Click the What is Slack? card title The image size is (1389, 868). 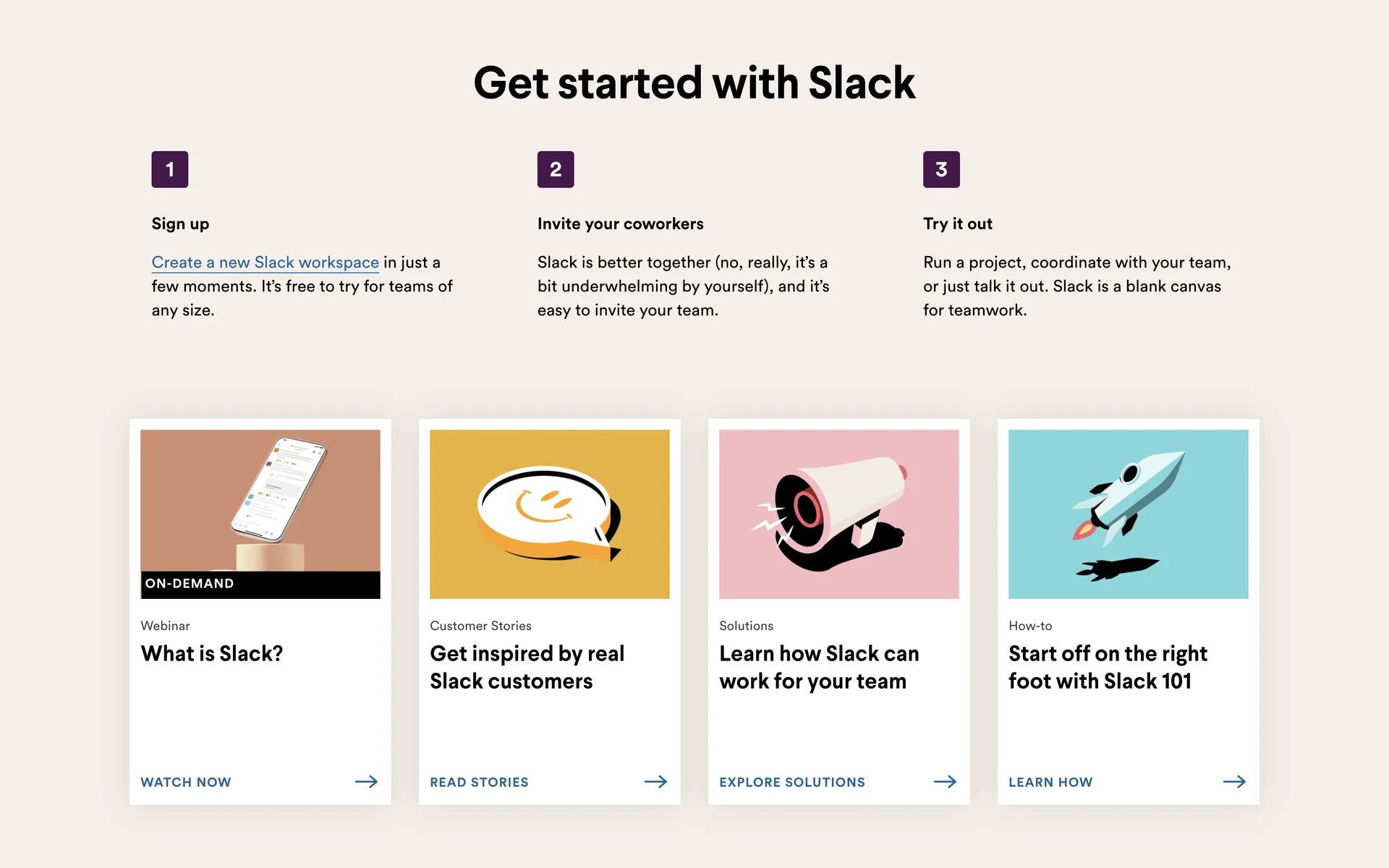(212, 654)
